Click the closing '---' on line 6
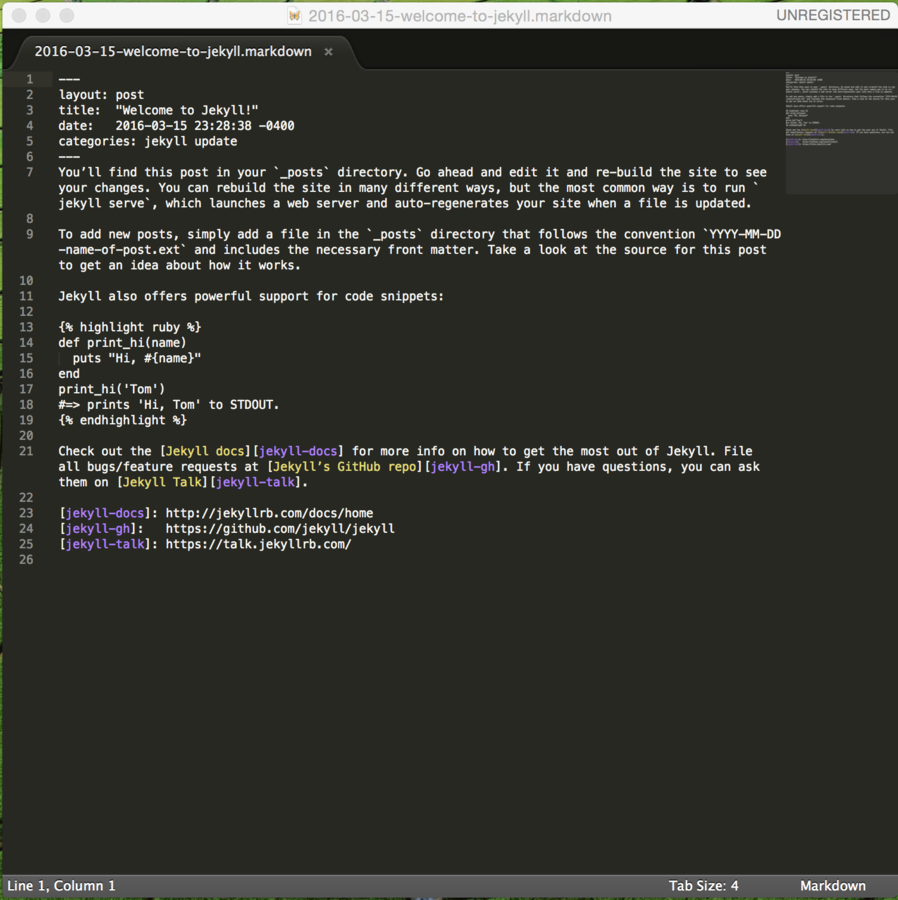 pos(69,157)
